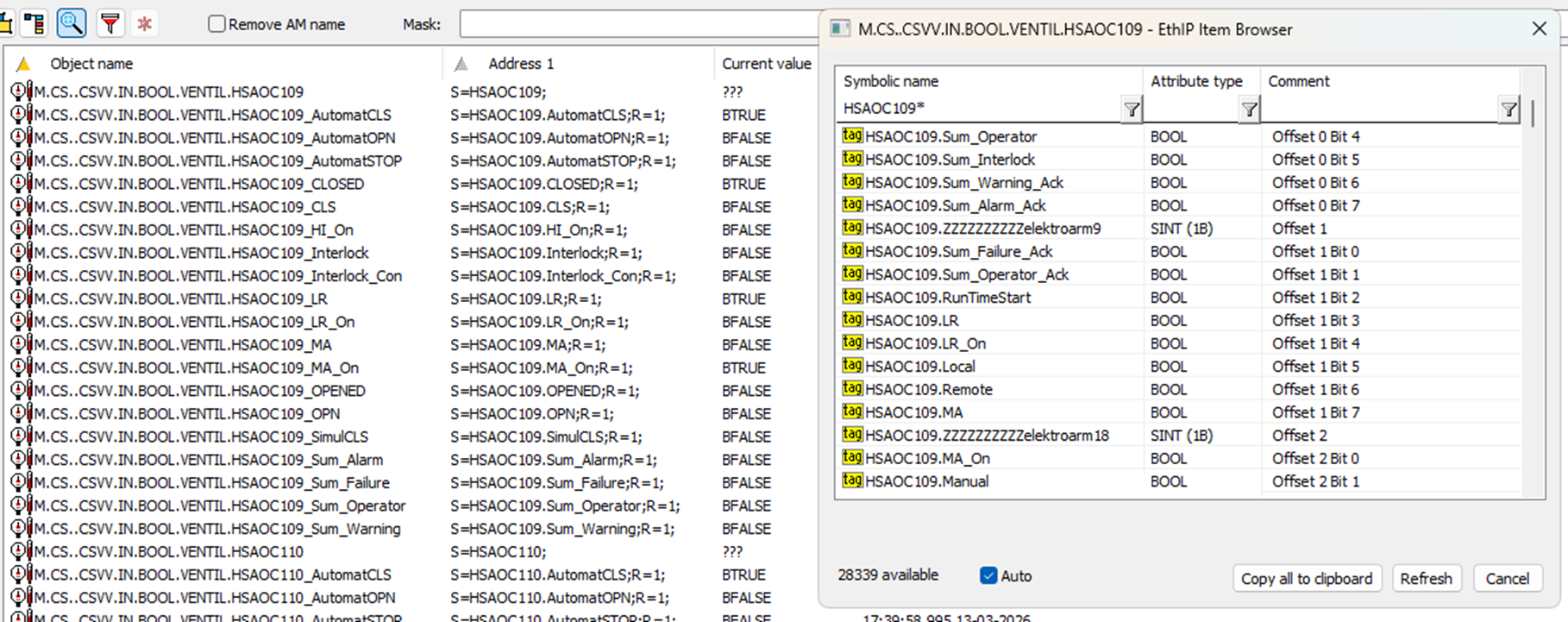This screenshot has width=1568, height=622.
Task: Click the object icon beside HSAOC109_CLOSED
Action: tap(20, 184)
